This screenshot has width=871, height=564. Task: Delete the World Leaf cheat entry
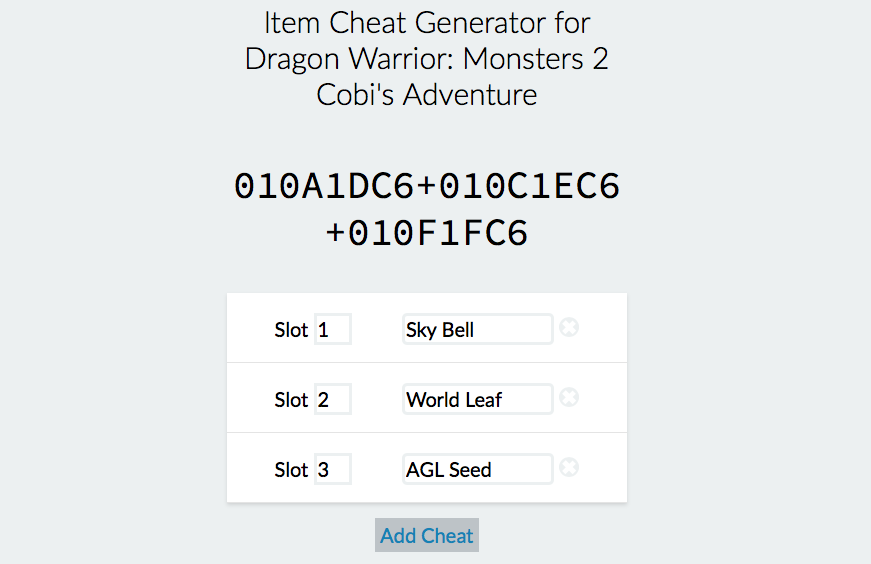569,397
